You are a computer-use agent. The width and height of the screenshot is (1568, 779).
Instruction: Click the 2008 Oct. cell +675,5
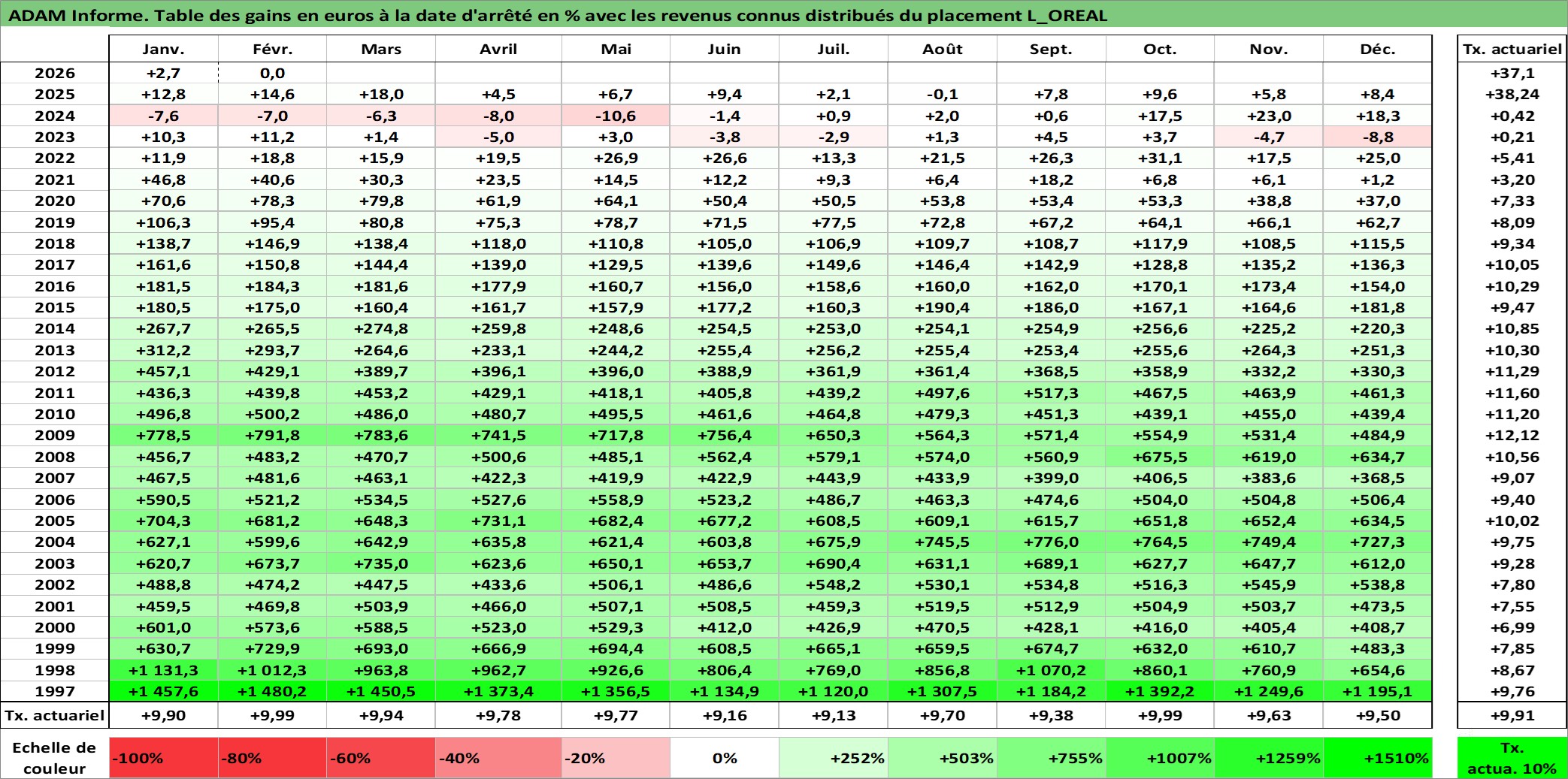[x=1160, y=457]
